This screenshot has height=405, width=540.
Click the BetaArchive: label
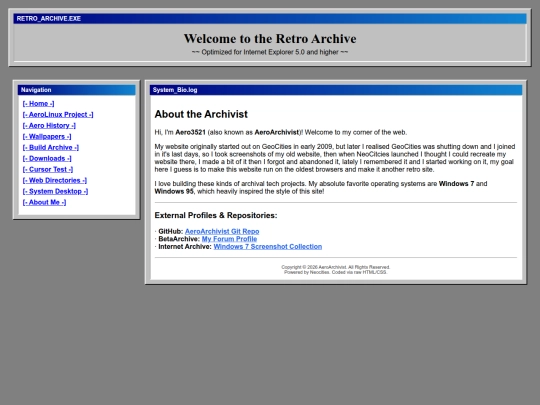[x=179, y=239]
